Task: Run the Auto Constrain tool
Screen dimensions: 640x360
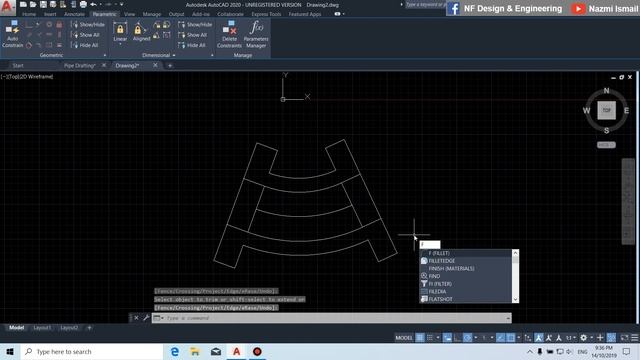Action: (13, 34)
